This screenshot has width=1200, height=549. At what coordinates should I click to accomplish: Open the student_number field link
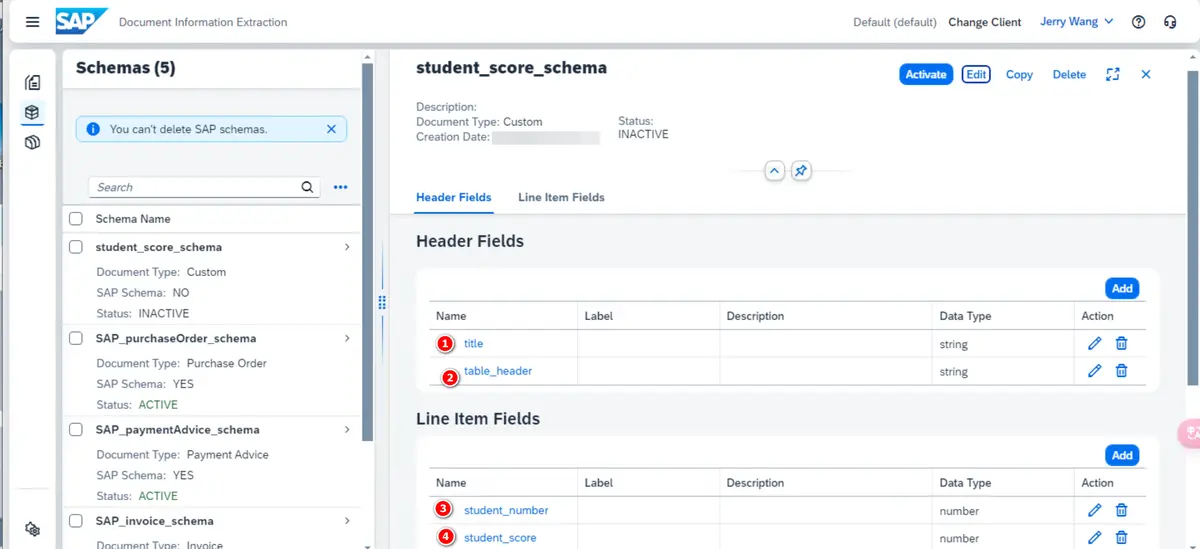click(x=506, y=510)
